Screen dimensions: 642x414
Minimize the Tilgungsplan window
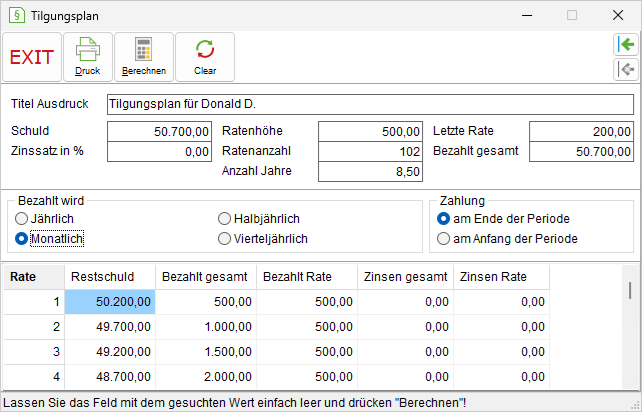[x=527, y=16]
